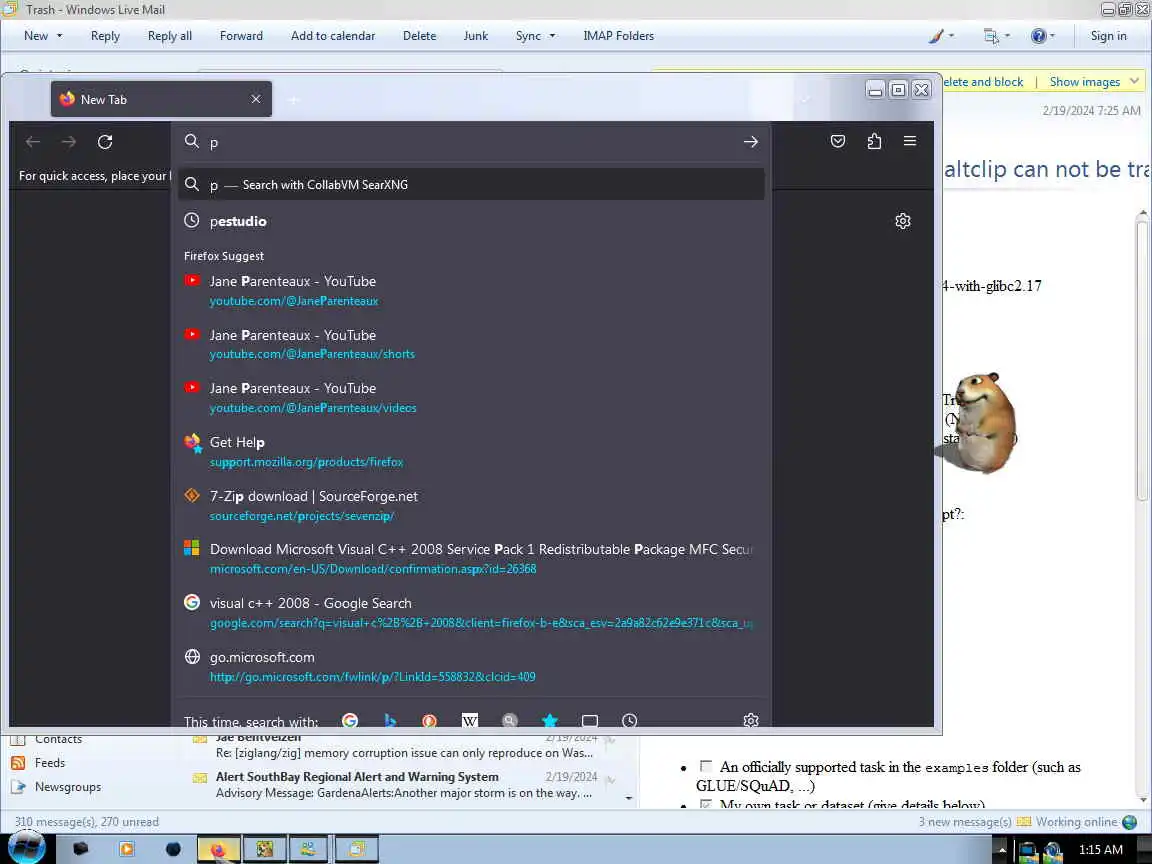Screen dimensions: 1152x864
Task: Open the Firefox Extensions puzzle icon
Action: [x=874, y=141]
